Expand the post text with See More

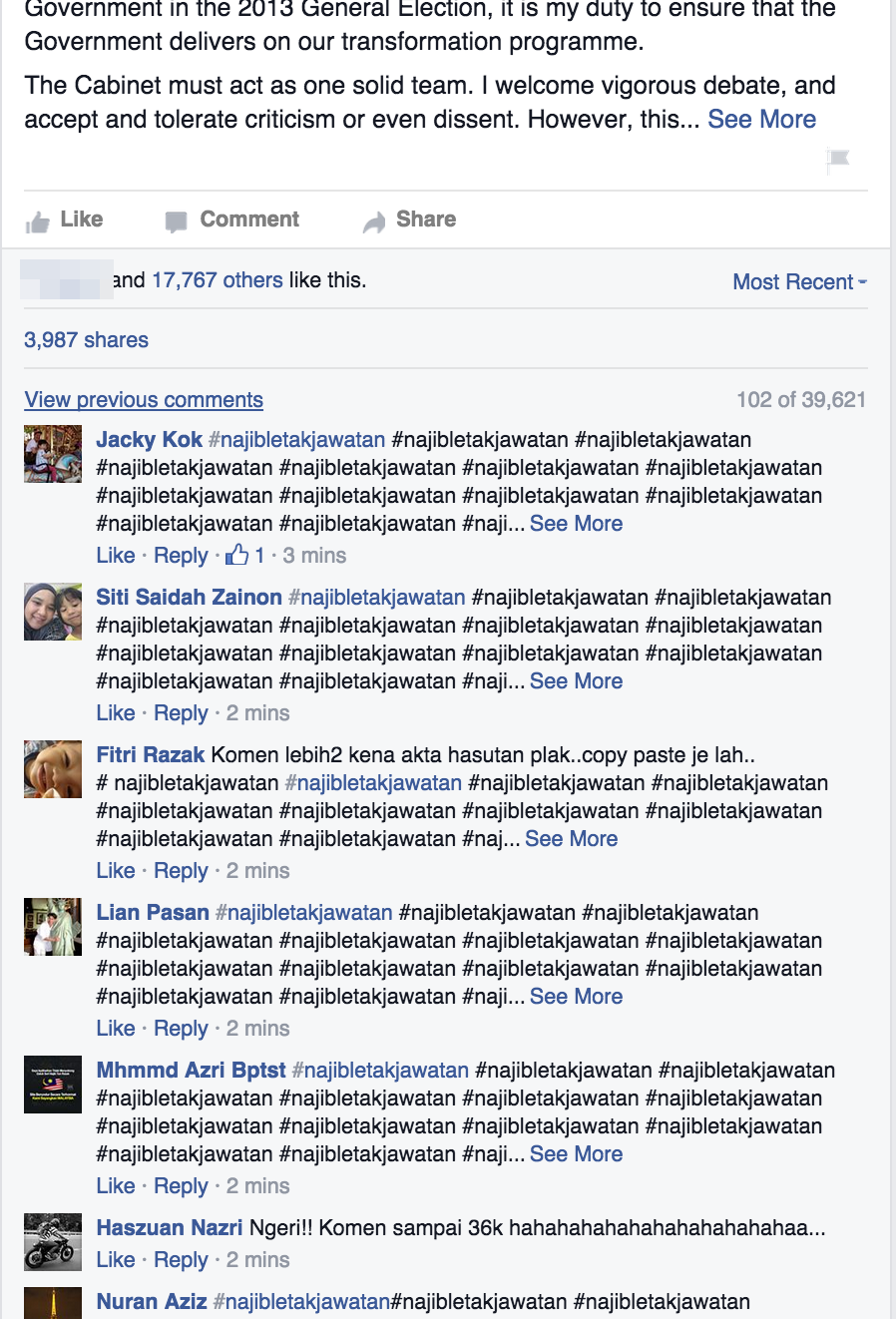point(762,119)
